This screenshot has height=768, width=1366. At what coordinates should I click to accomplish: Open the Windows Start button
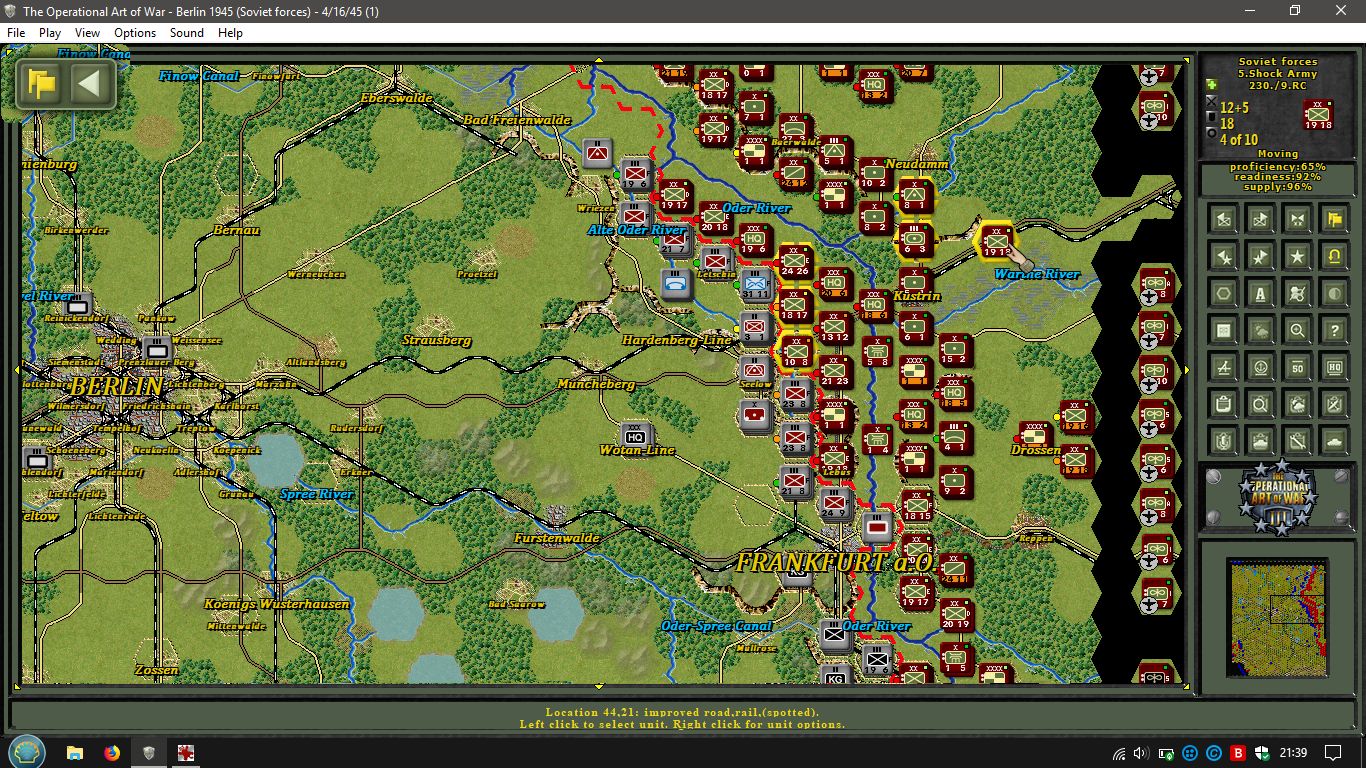(27, 752)
